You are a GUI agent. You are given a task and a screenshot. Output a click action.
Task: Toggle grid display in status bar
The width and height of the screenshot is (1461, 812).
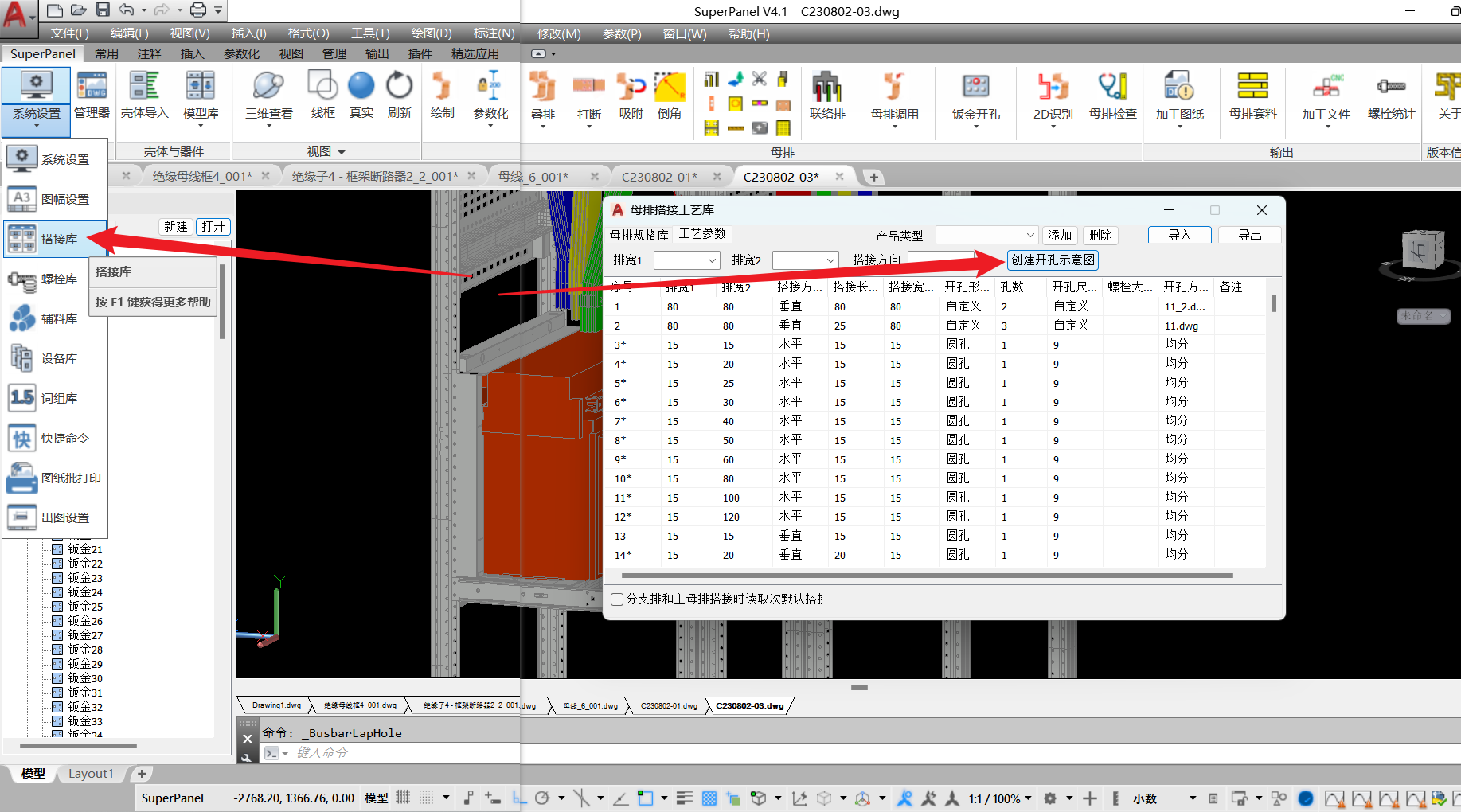click(x=403, y=798)
